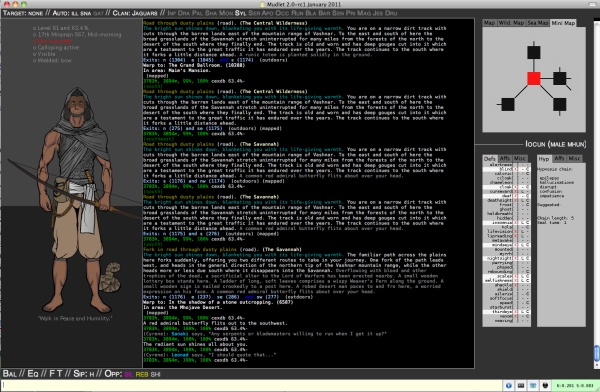Click the Eq indicator in bottom status bar
Image resolution: width=600 pixels, height=392 pixels.
point(33,374)
